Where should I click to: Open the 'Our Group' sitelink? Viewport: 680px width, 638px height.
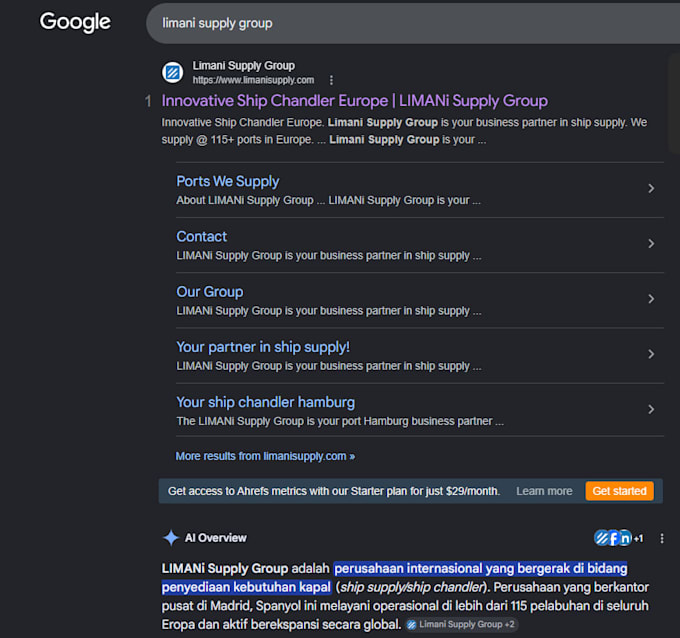209,291
